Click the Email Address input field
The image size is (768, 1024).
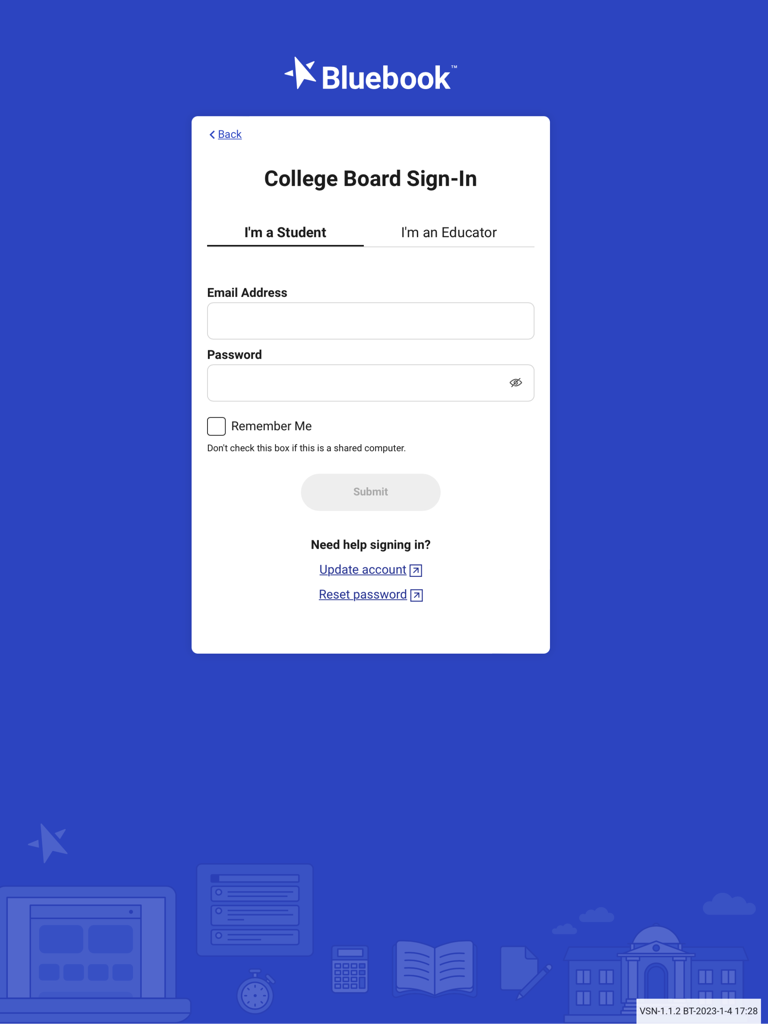coord(370,320)
